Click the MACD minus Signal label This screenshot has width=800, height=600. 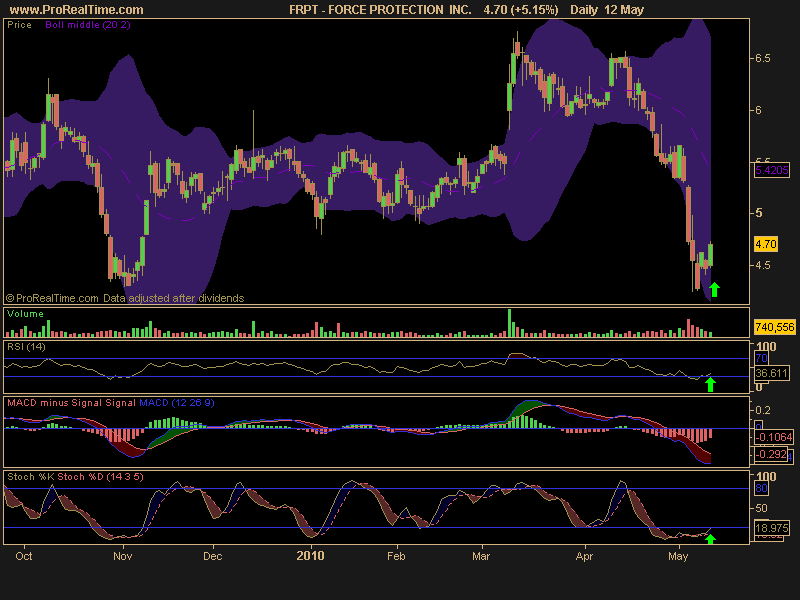tap(55, 403)
